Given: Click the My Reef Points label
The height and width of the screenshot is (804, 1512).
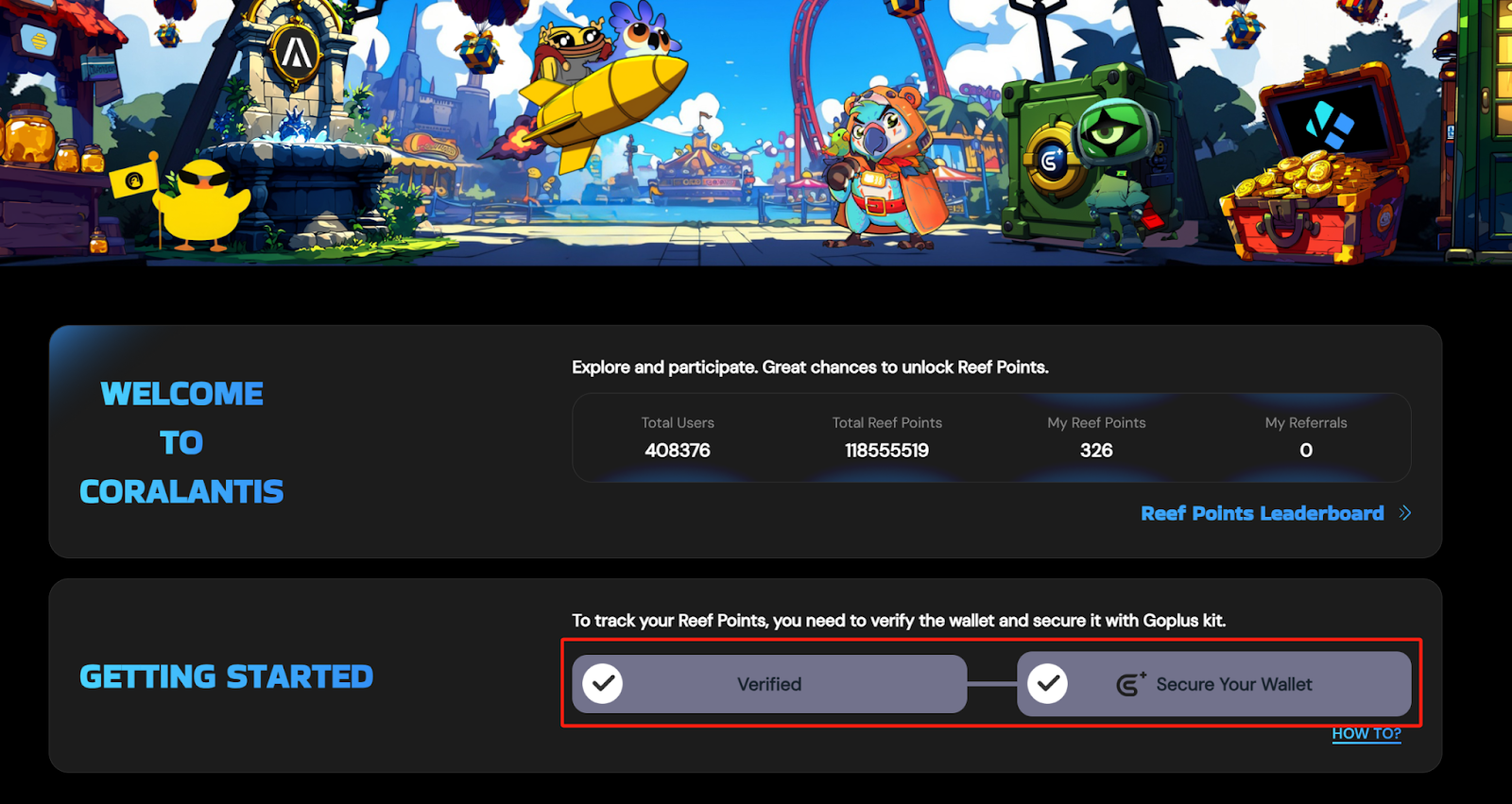Looking at the screenshot, I should coord(1096,422).
